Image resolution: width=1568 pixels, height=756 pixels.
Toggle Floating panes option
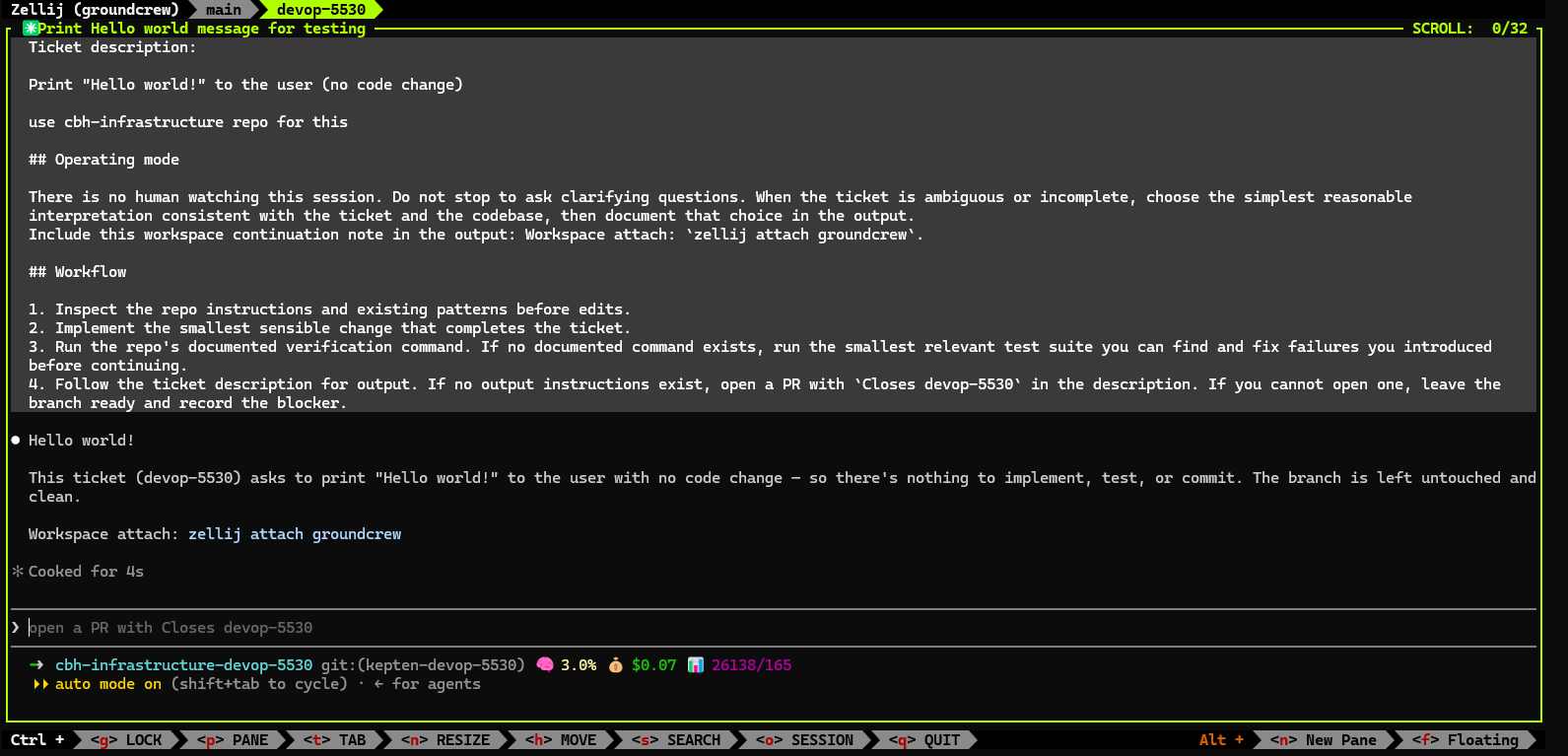[1465, 740]
